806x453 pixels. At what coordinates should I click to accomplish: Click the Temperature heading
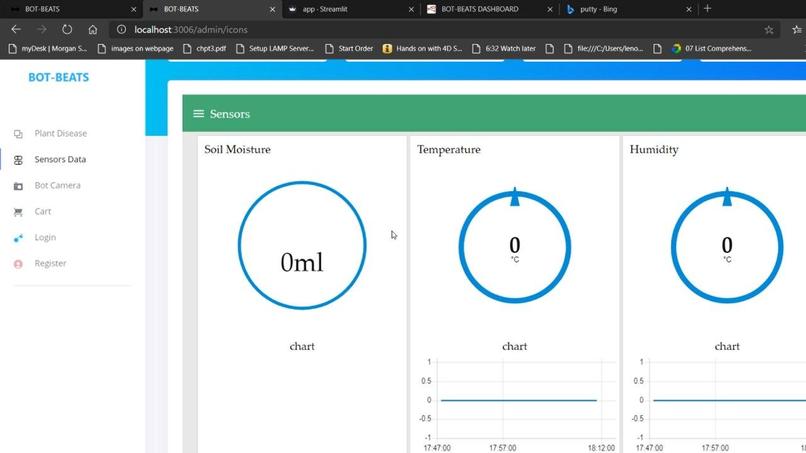click(449, 150)
